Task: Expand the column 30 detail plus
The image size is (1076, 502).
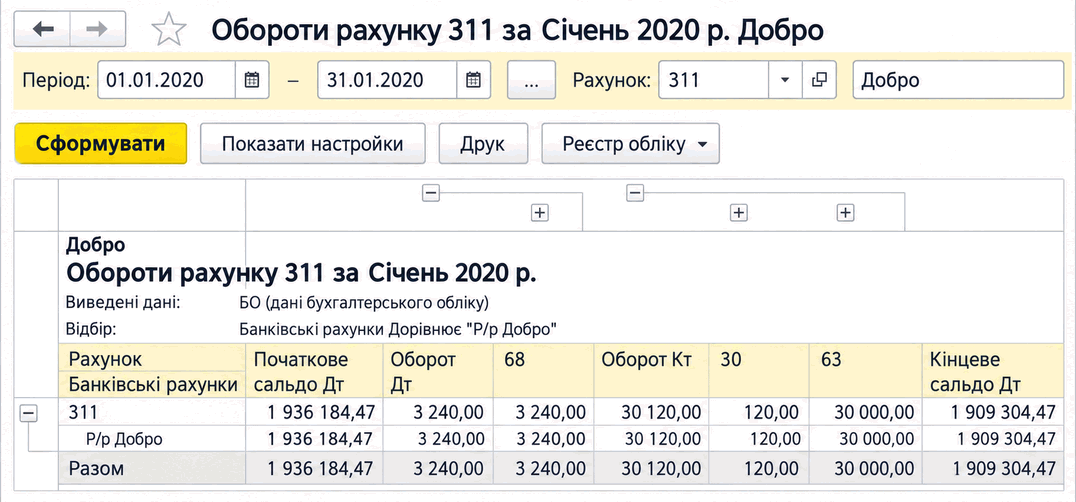Action: coord(738,213)
